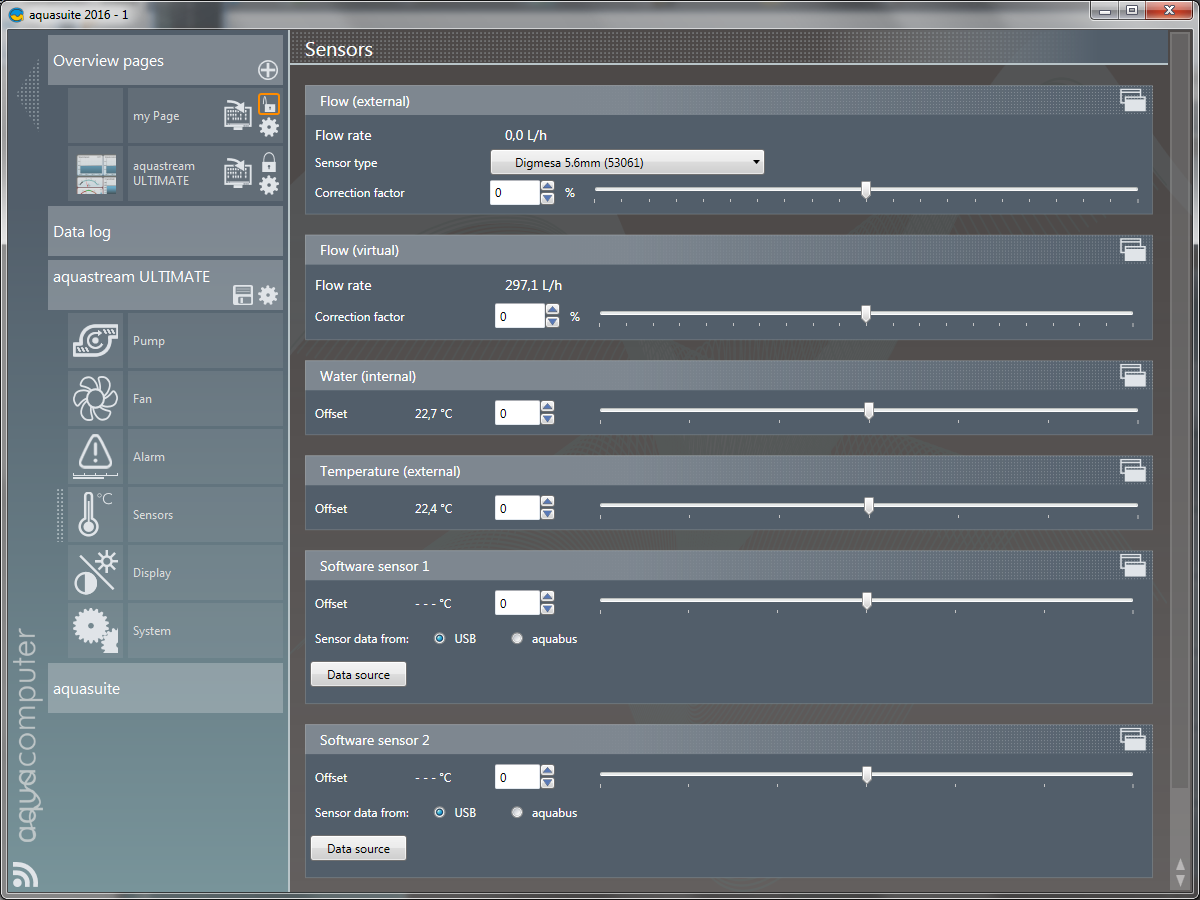Open the Data log section
This screenshot has width=1200, height=900.
pyautogui.click(x=166, y=232)
